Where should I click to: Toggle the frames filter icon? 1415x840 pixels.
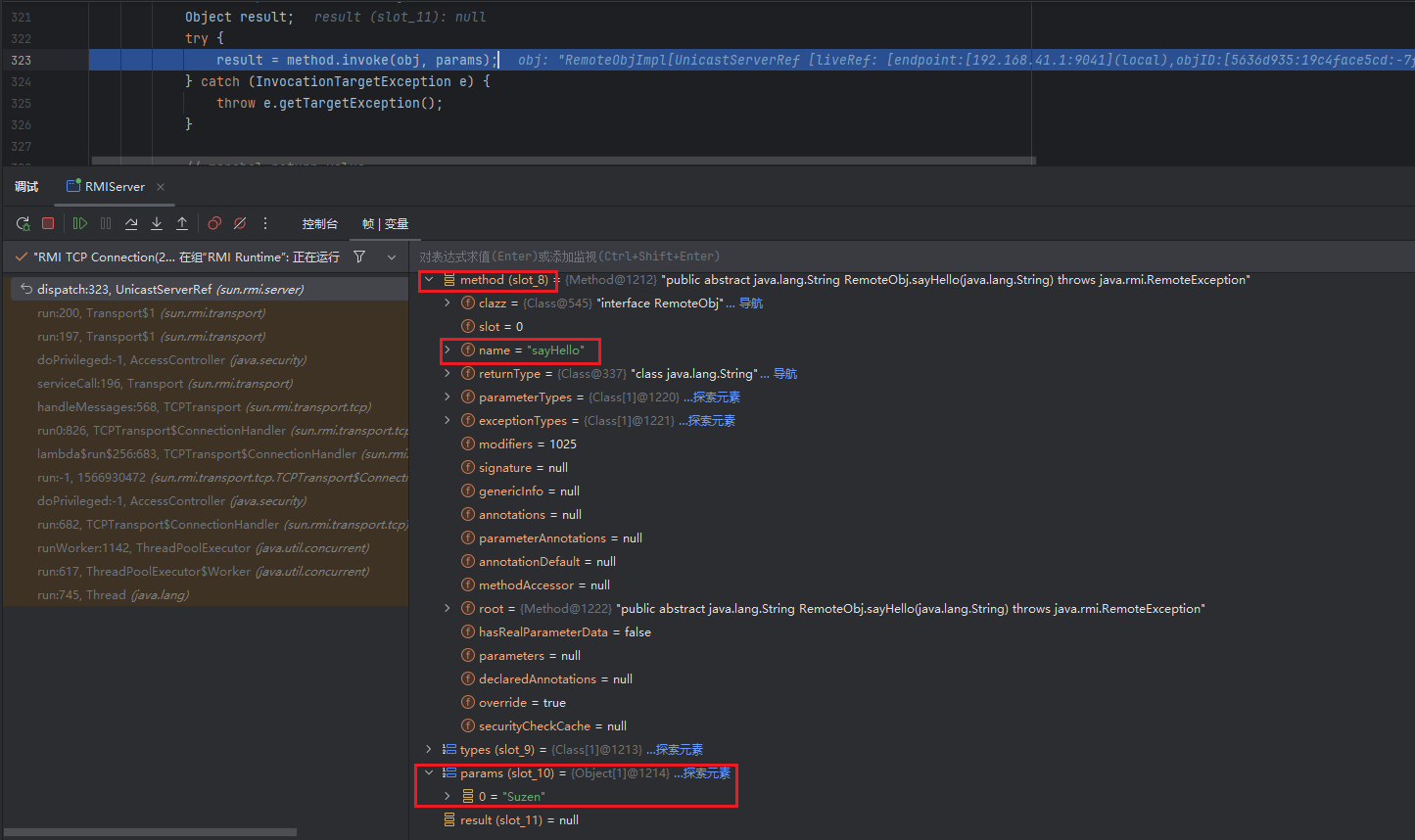pos(359,257)
